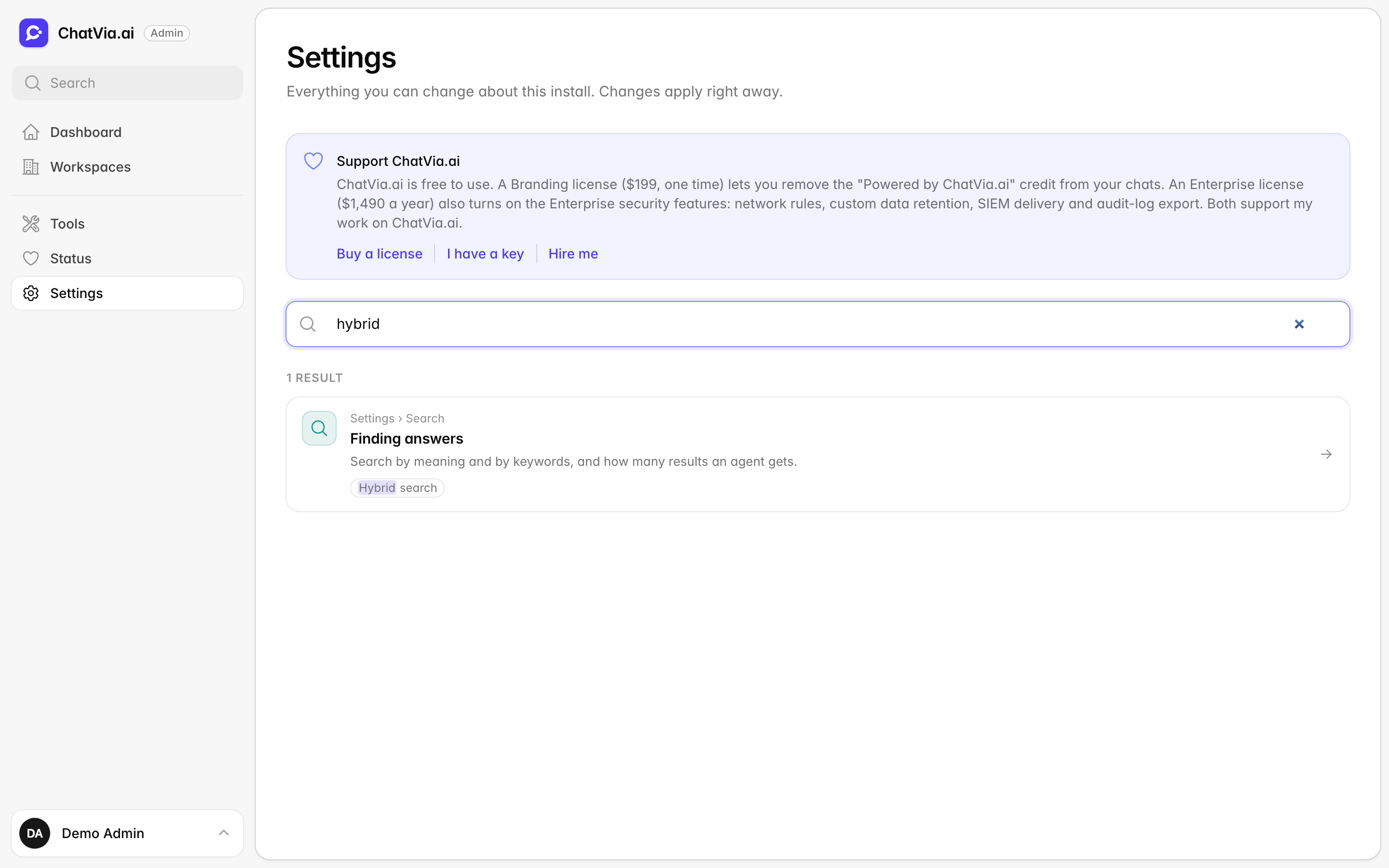1389x868 pixels.
Task: Click the Status heart icon
Action: tap(31, 258)
